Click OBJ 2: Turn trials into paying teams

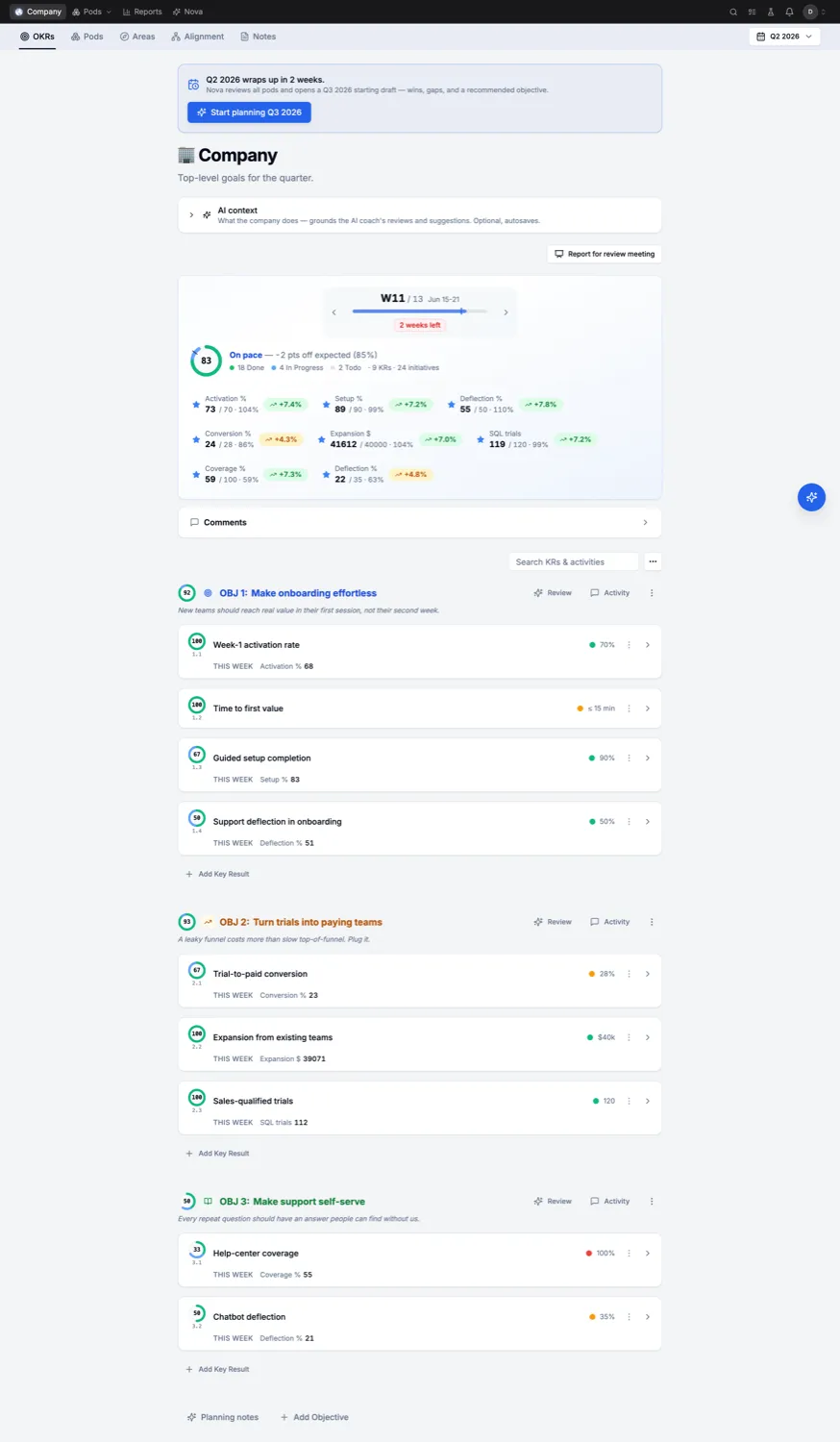(301, 922)
